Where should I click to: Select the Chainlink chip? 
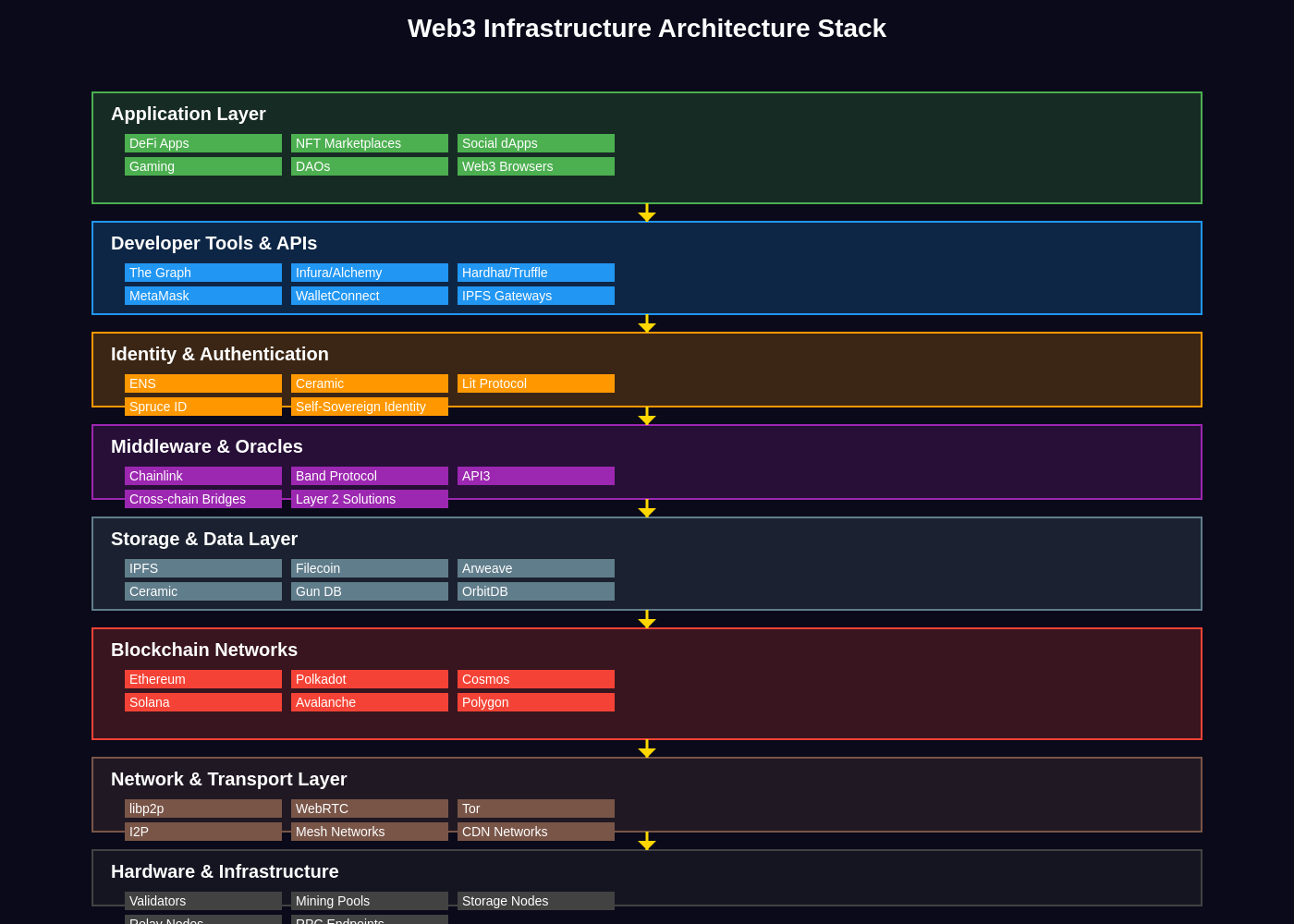click(203, 476)
